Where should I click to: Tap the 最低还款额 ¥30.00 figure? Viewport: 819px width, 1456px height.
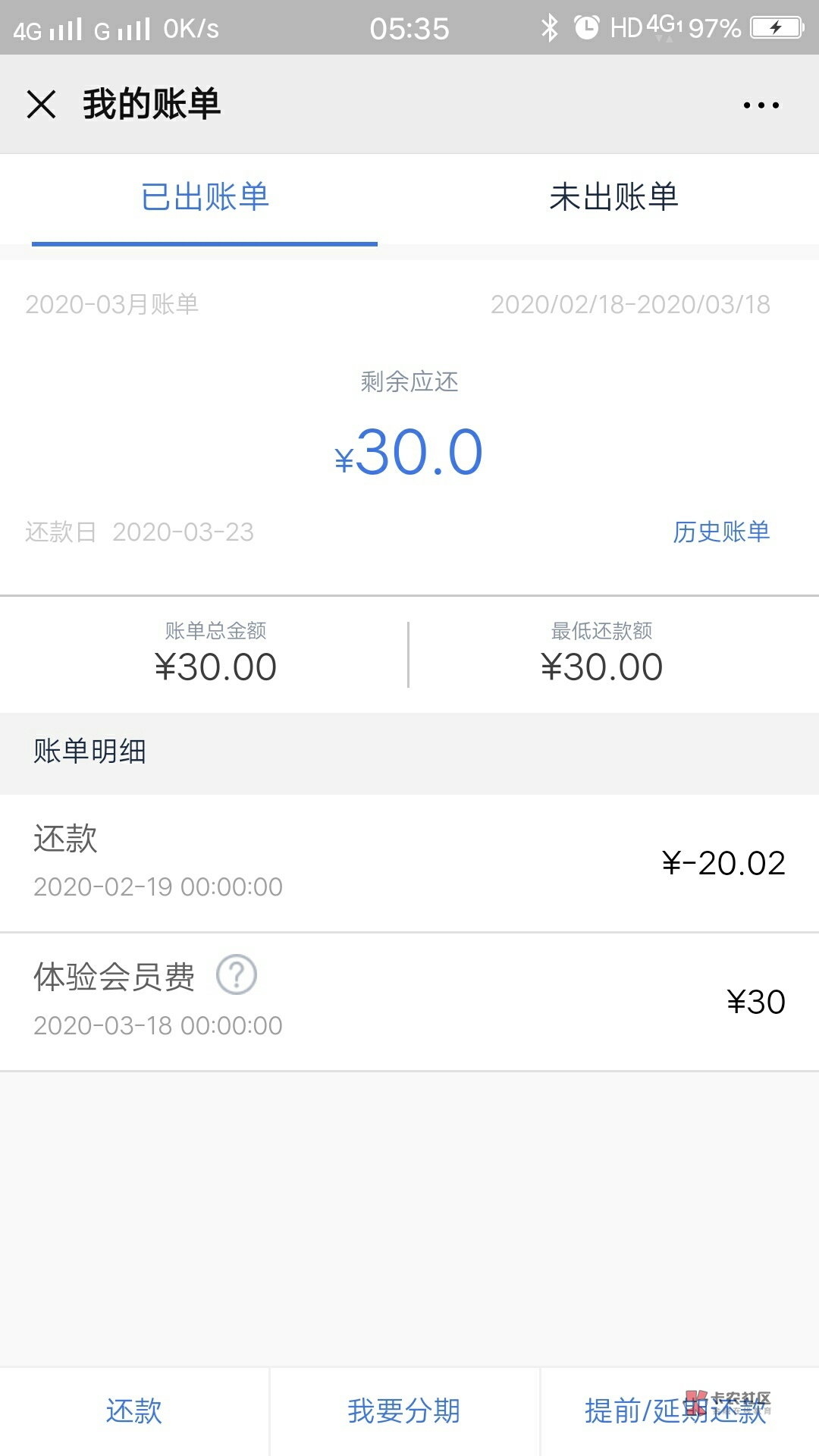coord(601,667)
